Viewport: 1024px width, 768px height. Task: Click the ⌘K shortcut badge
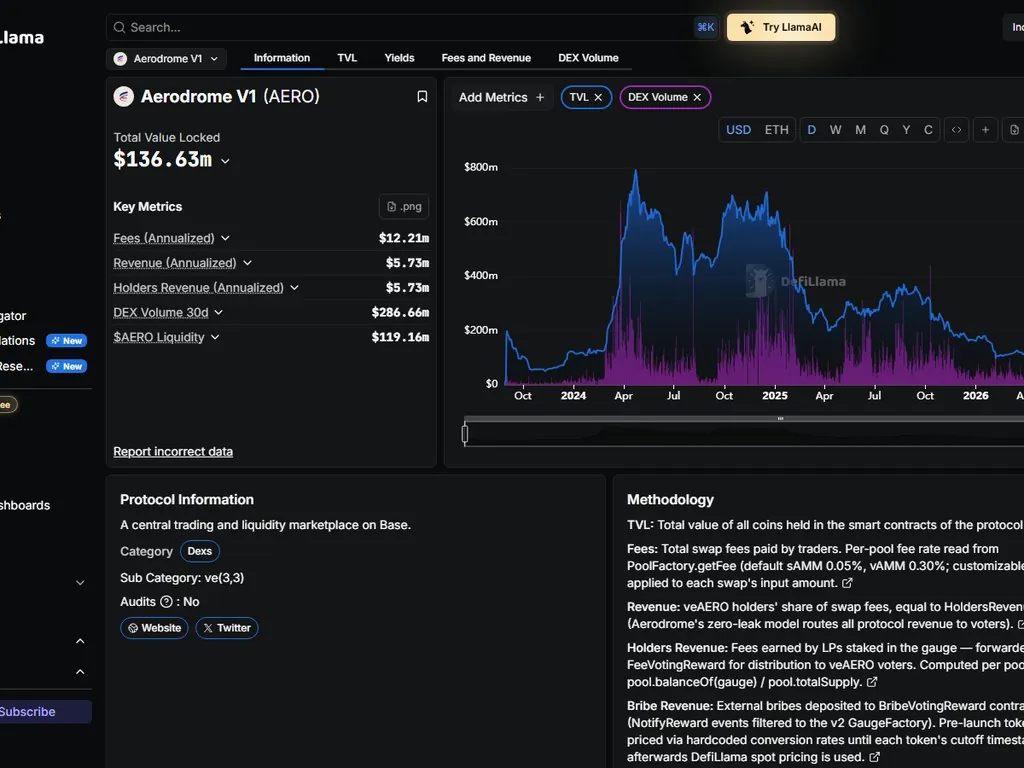pyautogui.click(x=705, y=27)
